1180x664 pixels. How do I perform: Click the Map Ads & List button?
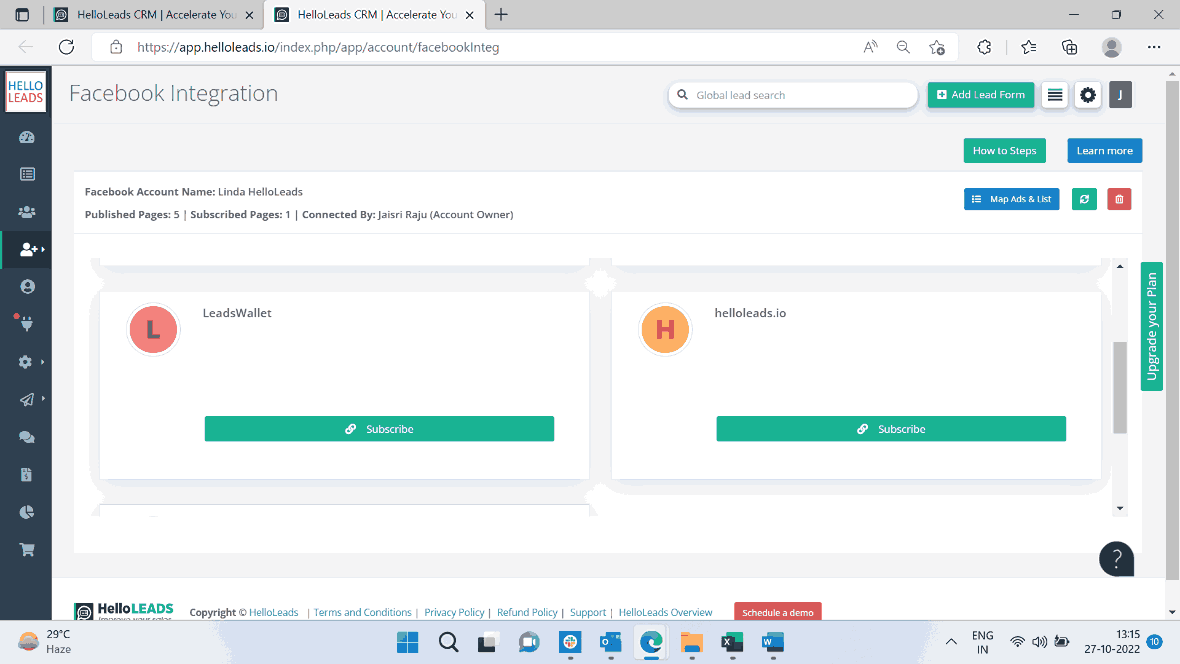pyautogui.click(x=1011, y=199)
